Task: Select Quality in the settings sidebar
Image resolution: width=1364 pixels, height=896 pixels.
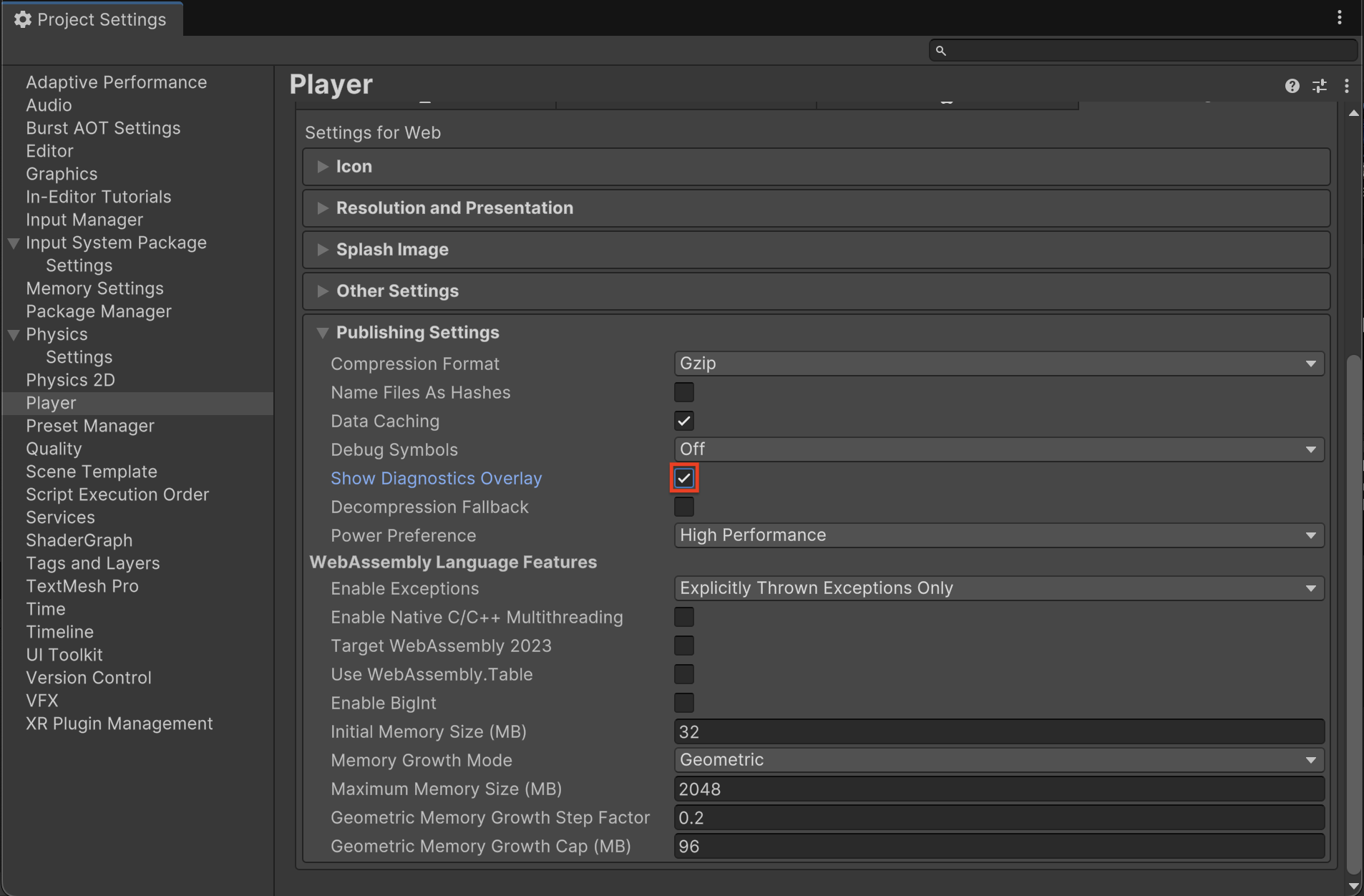Action: coord(54,449)
